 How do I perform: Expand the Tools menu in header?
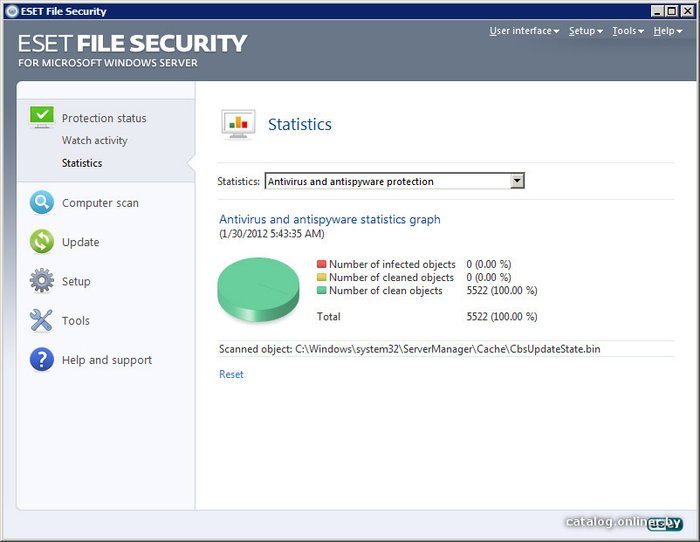pyautogui.click(x=627, y=31)
